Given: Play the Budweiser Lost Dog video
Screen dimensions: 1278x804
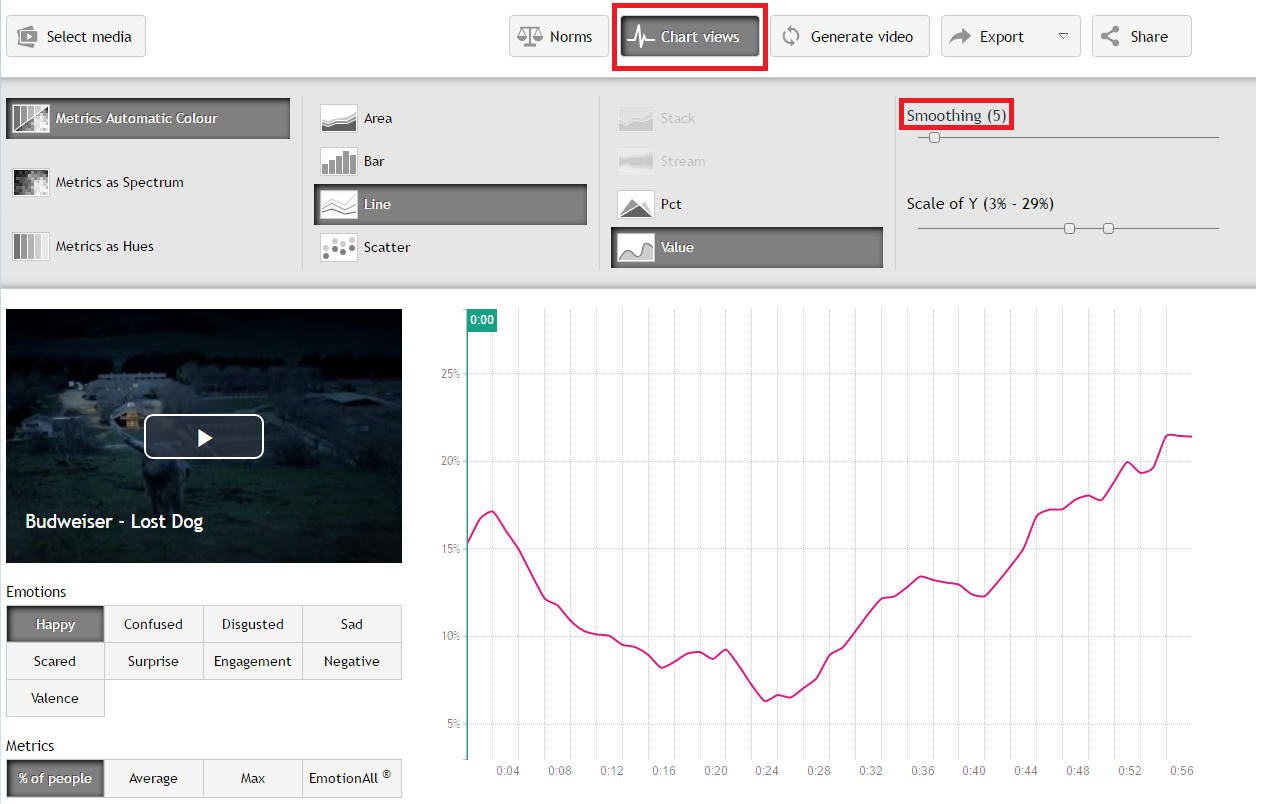Looking at the screenshot, I should coord(204,437).
